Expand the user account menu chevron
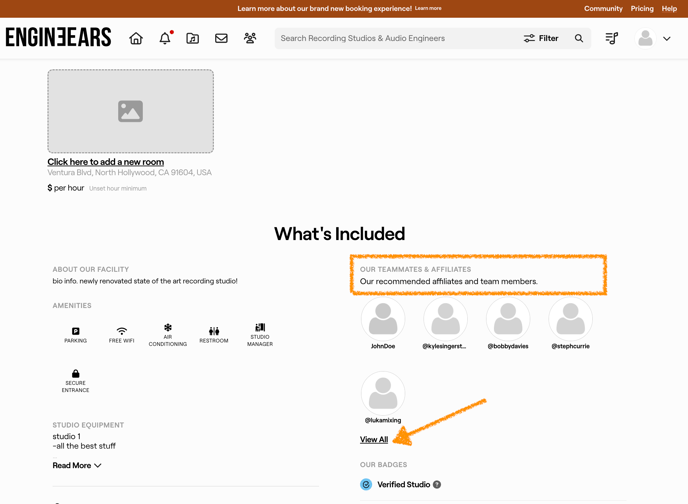The height and width of the screenshot is (504, 688). 667,39
